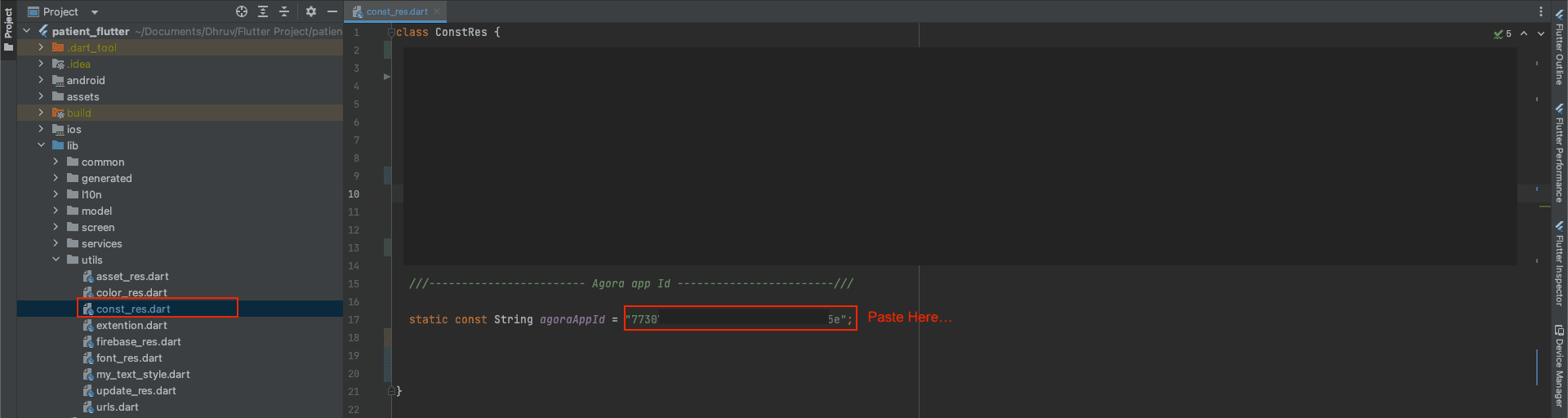This screenshot has width=1568, height=418.
Task: Click the urls.dart Dart file icon
Action: pos(88,407)
